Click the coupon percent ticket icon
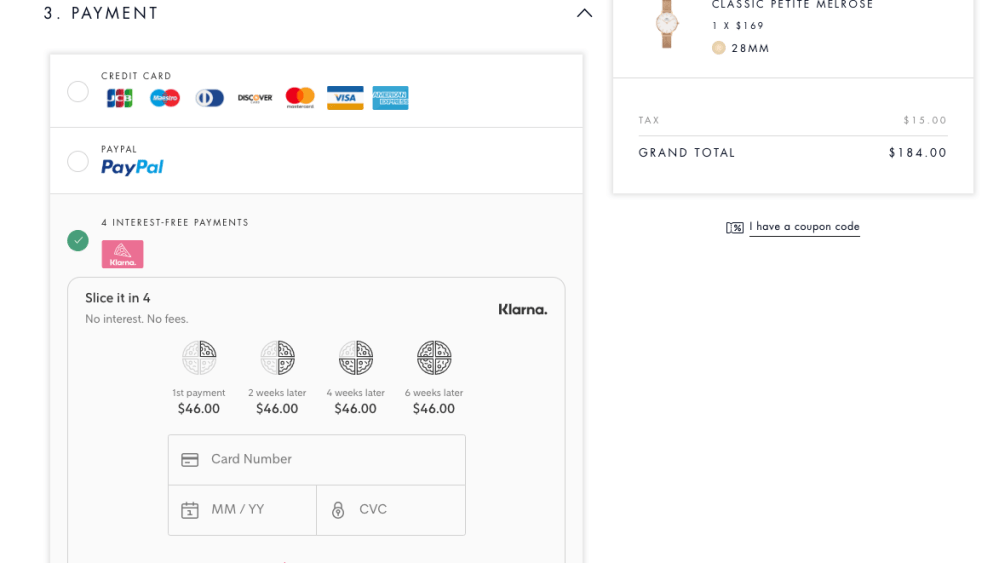Image resolution: width=999 pixels, height=563 pixels. click(x=735, y=227)
